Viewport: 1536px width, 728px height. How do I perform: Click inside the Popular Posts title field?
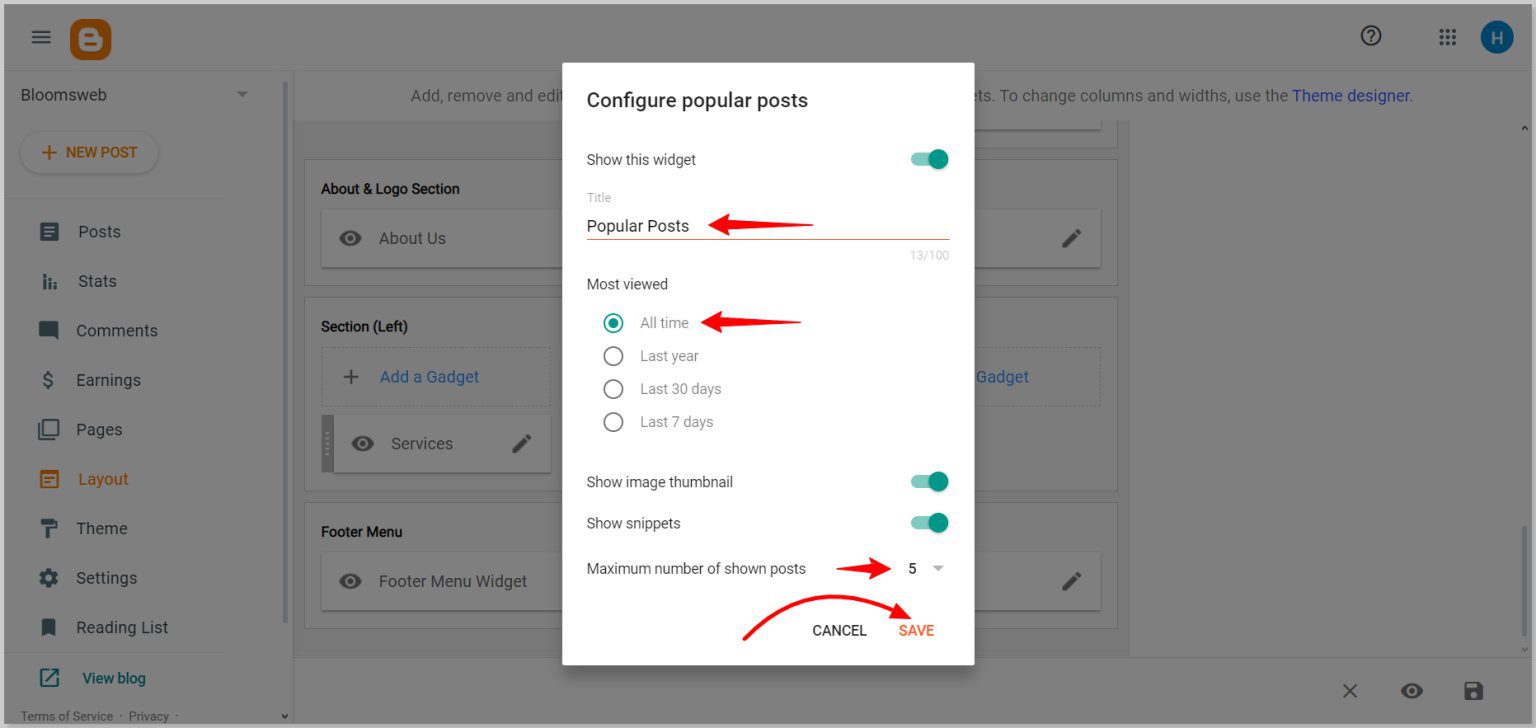click(x=700, y=226)
